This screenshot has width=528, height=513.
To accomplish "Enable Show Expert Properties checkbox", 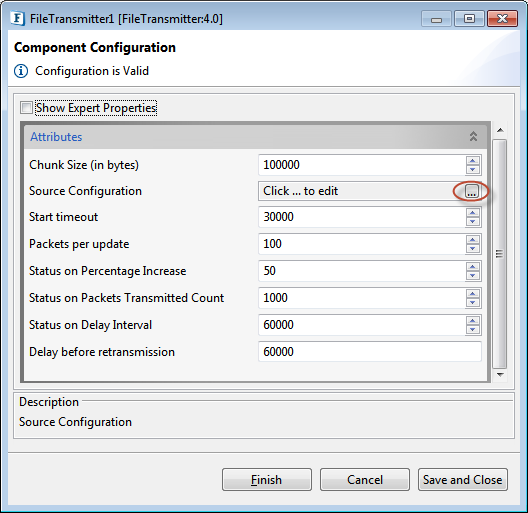I will [26, 108].
